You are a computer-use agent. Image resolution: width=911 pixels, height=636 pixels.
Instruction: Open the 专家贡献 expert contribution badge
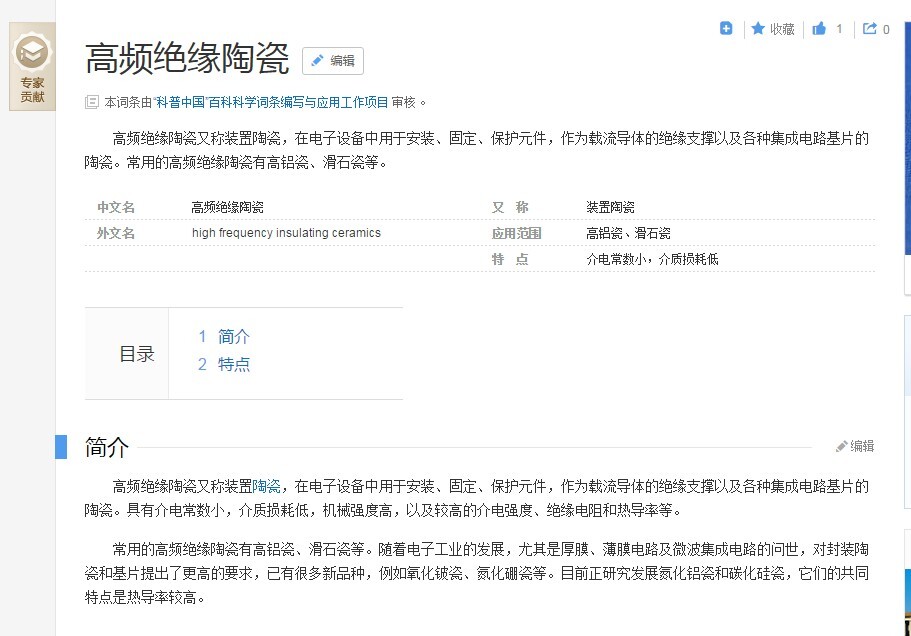(x=32, y=66)
